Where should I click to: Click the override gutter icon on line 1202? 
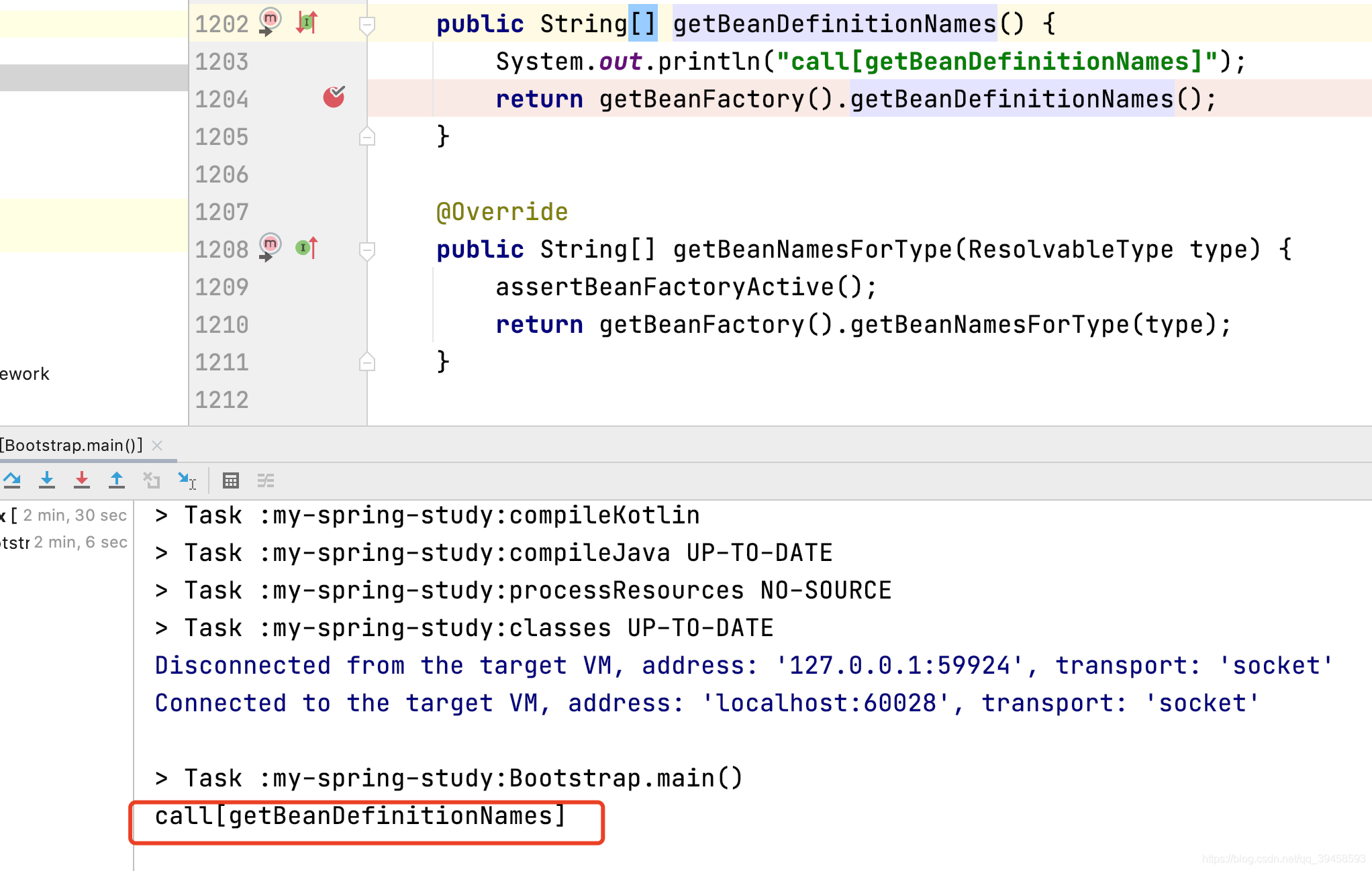307,23
